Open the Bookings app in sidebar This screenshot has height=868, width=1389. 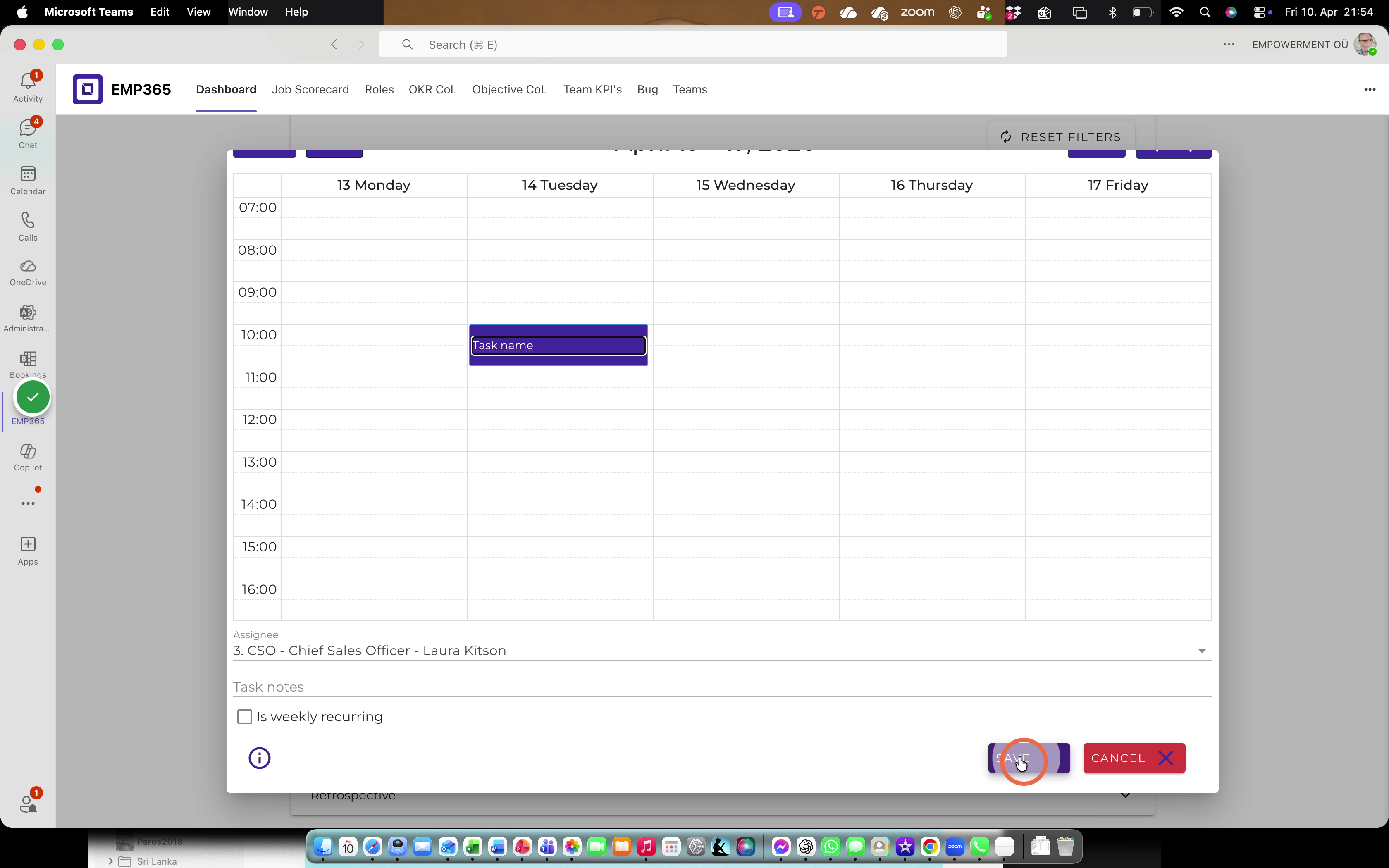point(28,364)
